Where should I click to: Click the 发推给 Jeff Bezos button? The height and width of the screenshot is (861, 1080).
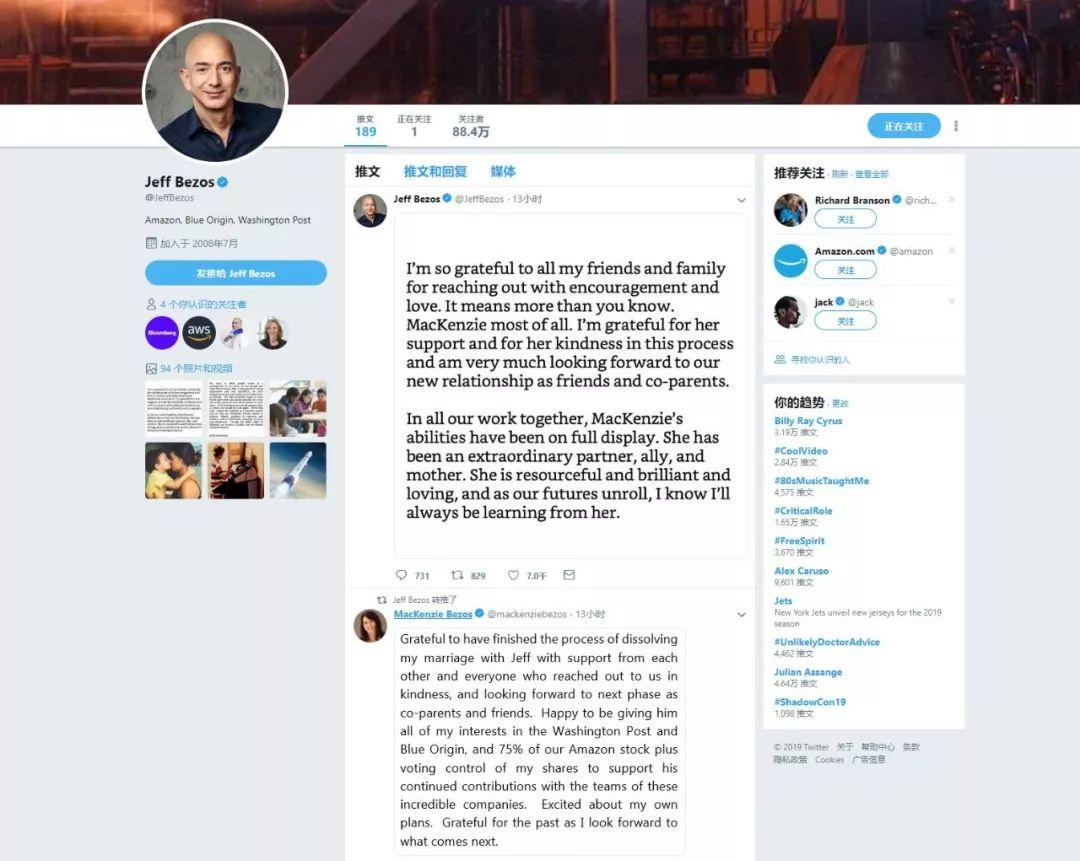pos(236,273)
